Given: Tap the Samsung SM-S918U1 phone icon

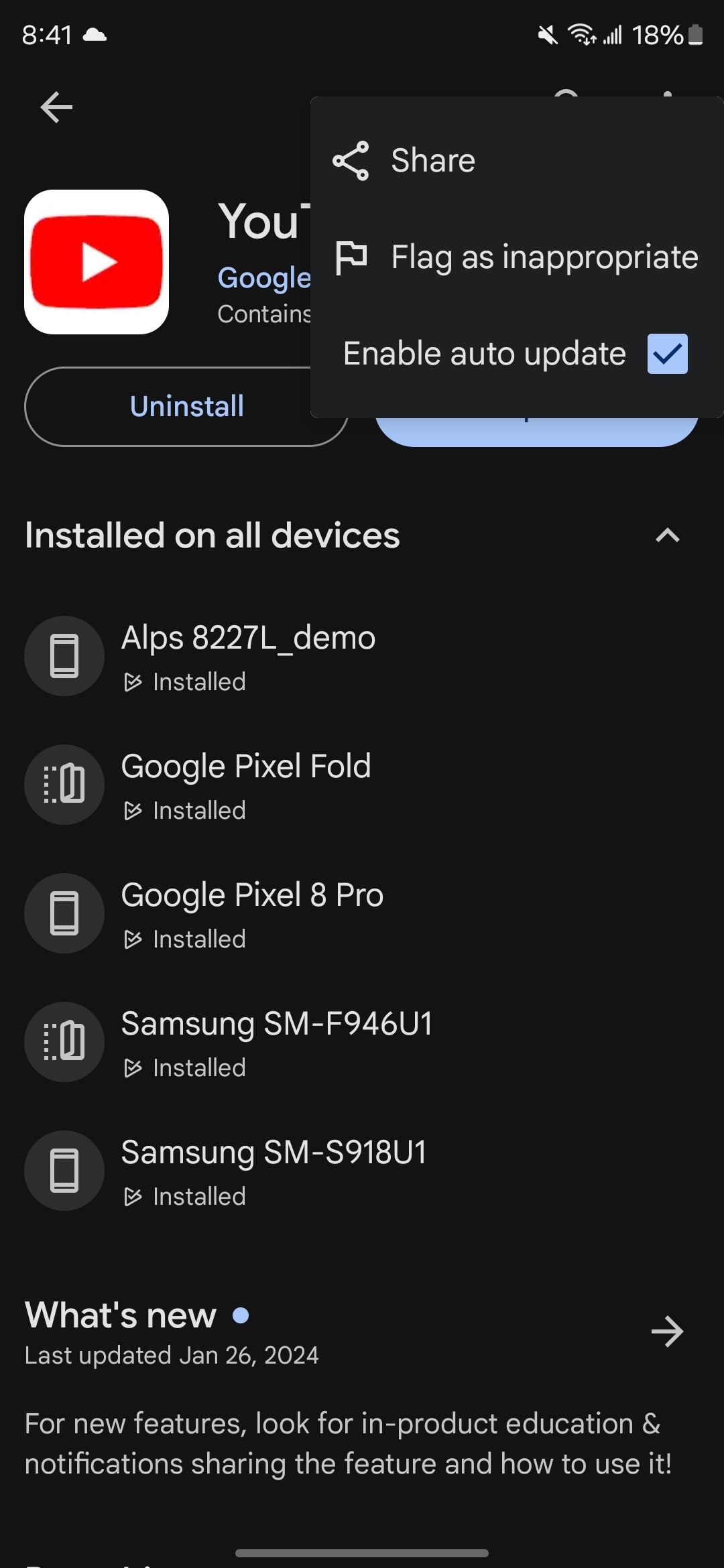Looking at the screenshot, I should tap(64, 1171).
